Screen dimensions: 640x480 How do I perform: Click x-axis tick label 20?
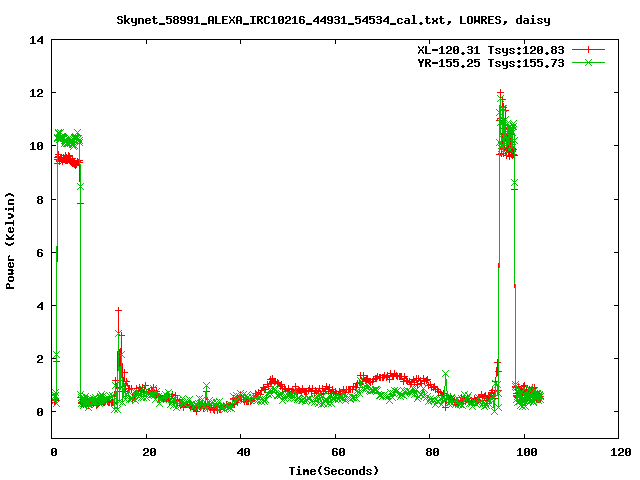click(149, 452)
